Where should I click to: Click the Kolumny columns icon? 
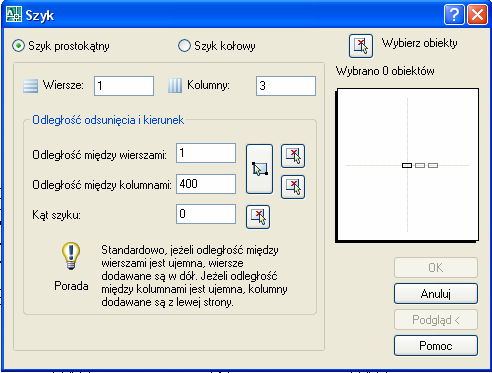pos(175,86)
